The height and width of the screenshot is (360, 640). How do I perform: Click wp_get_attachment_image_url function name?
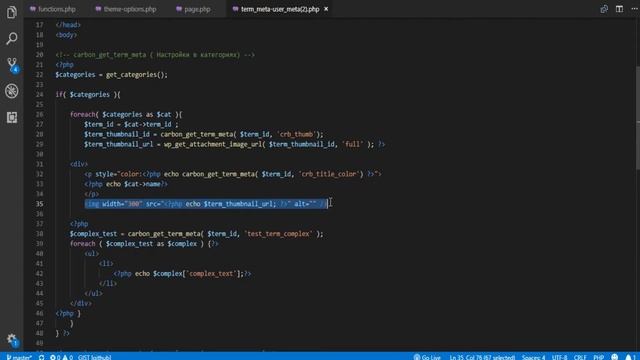pos(213,144)
